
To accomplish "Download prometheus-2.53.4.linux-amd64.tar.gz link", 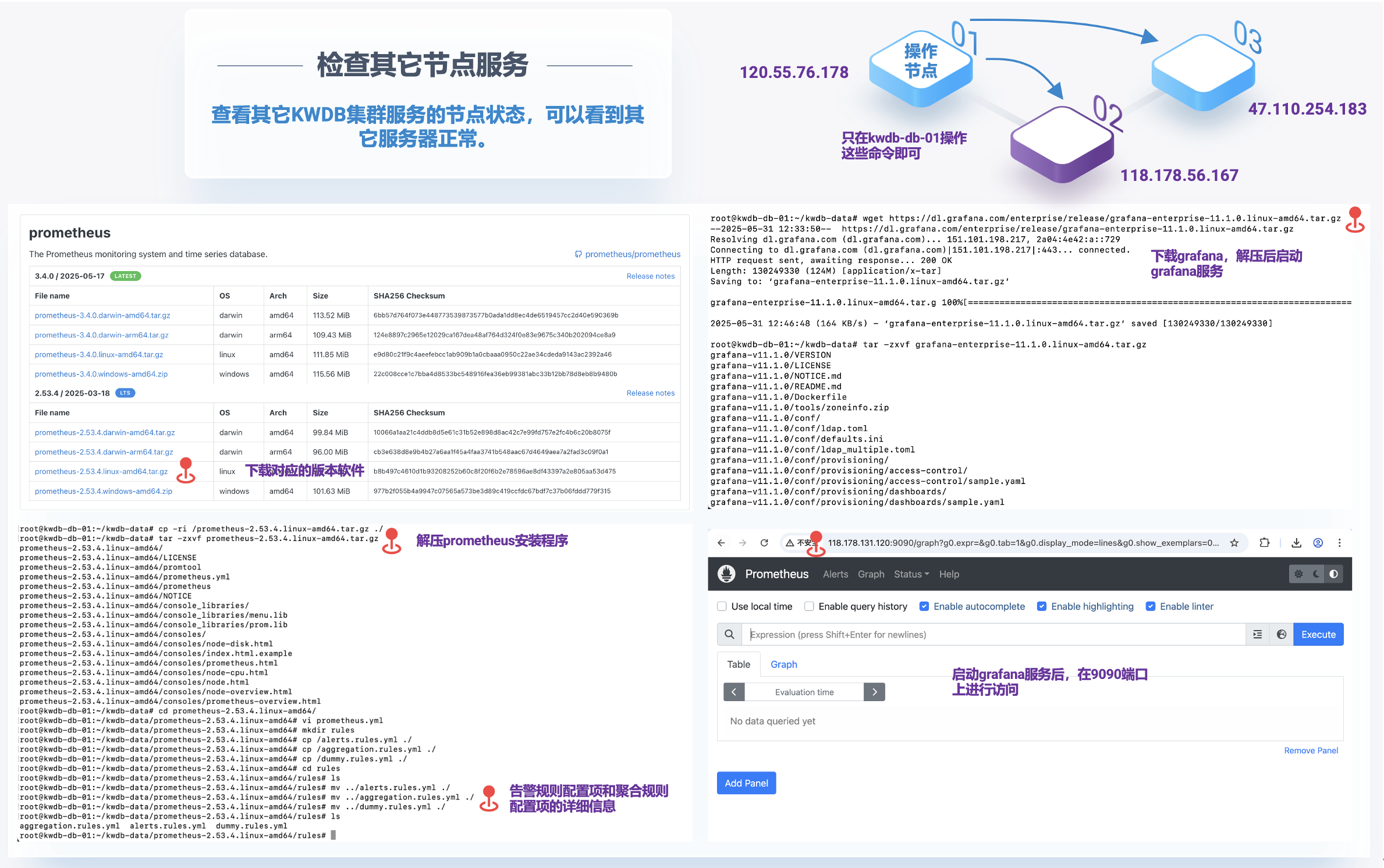I will pos(101,471).
